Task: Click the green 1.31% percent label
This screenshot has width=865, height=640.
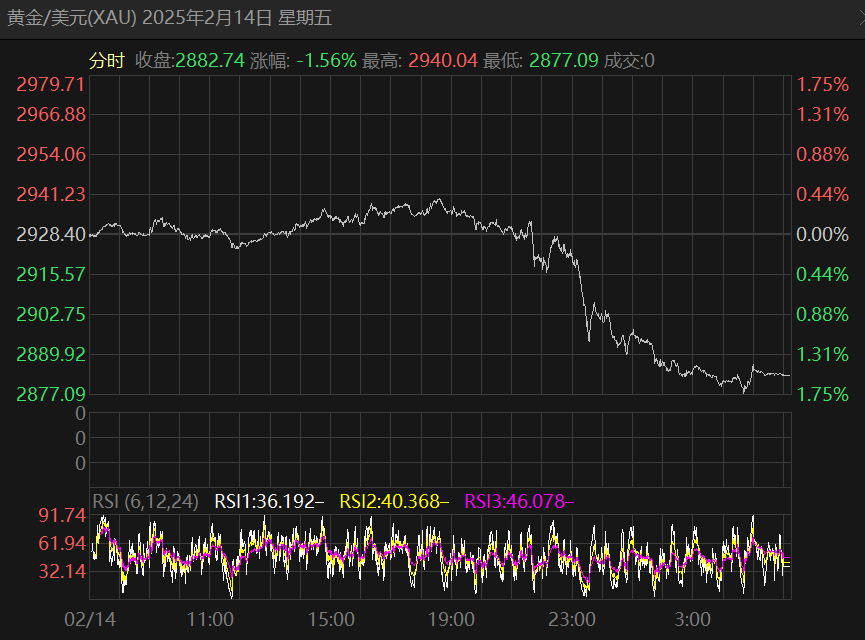Action: click(822, 354)
